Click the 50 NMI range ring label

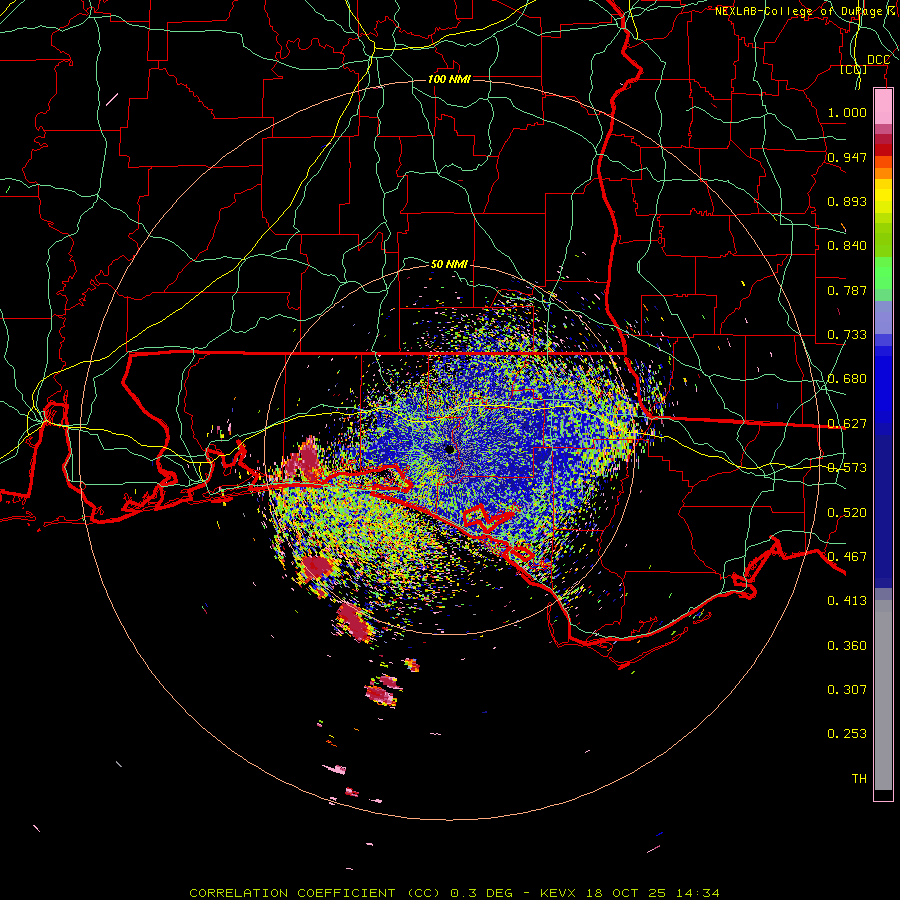coord(449,264)
